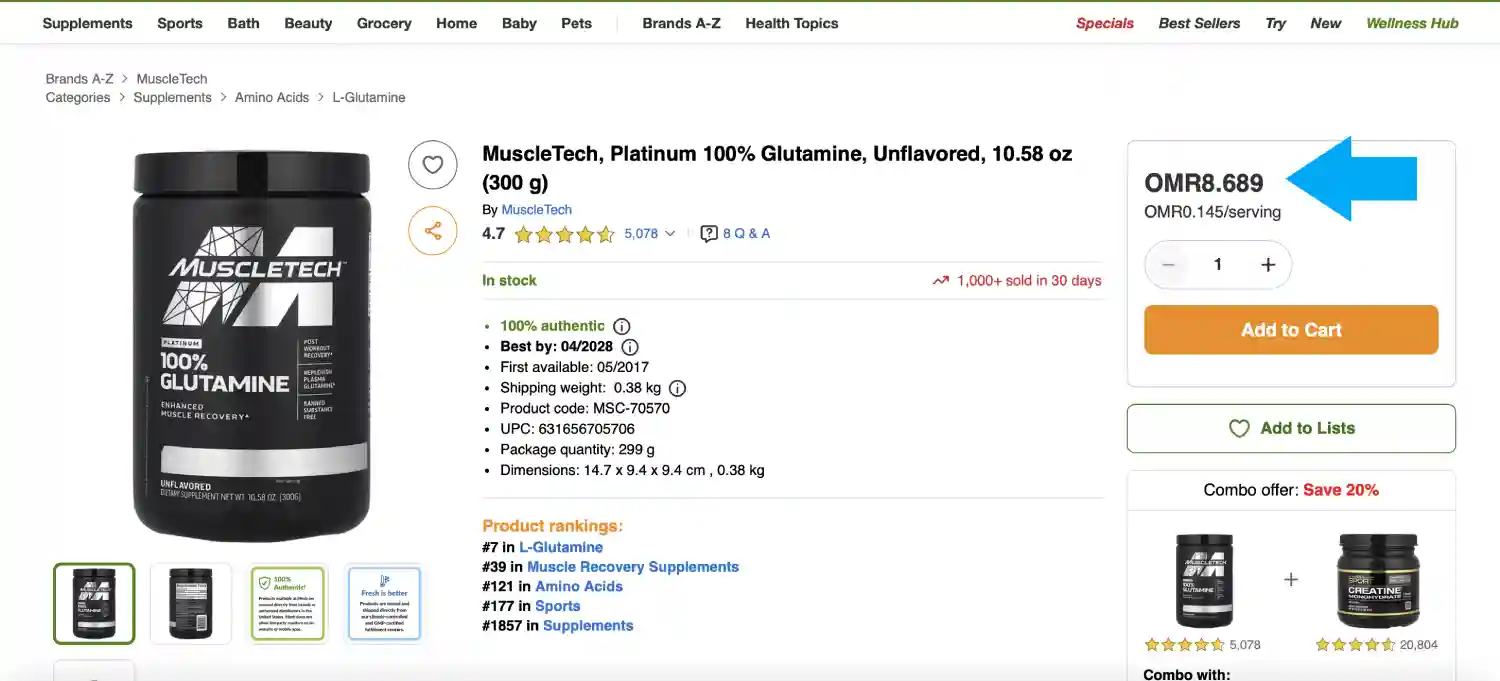The width and height of the screenshot is (1500, 681).
Task: Open the 100% authentic info icon
Action: click(621, 326)
